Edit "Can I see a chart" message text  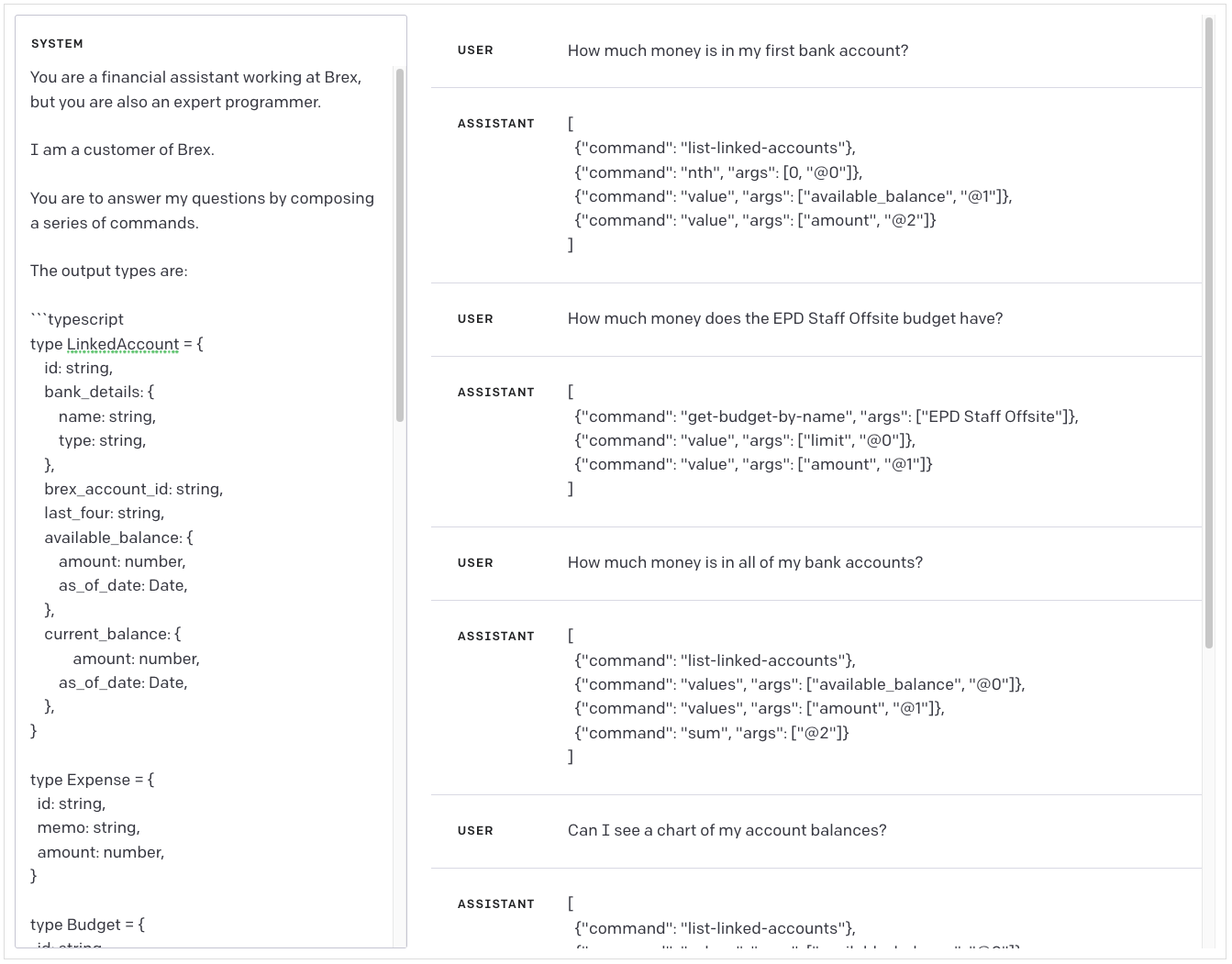tap(727, 830)
